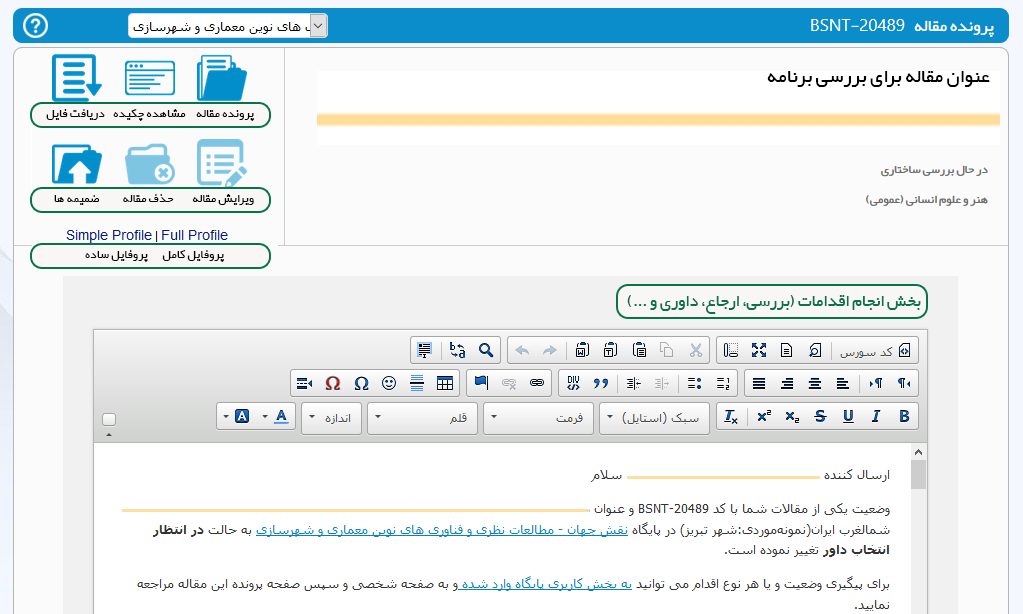Image resolution: width=1023 pixels, height=614 pixels.
Task: Switch to Full Profile view
Action: click(x=194, y=235)
